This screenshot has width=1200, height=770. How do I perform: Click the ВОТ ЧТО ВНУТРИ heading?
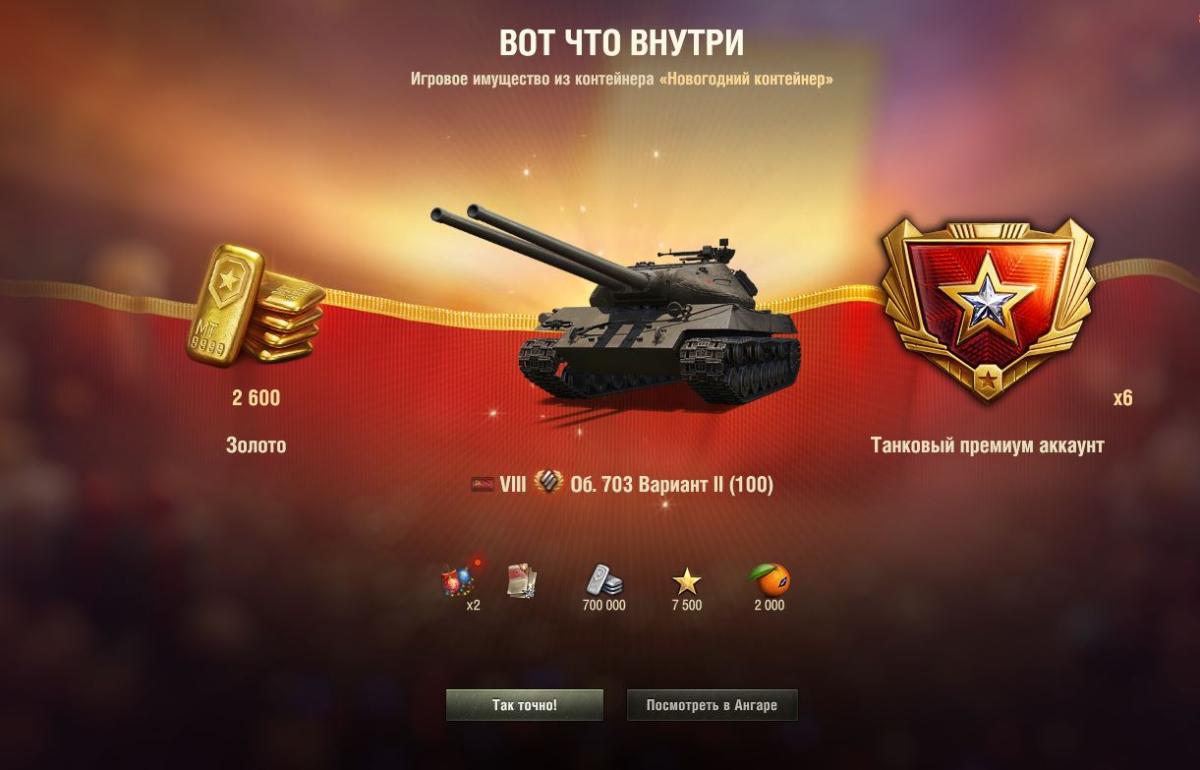[x=621, y=43]
